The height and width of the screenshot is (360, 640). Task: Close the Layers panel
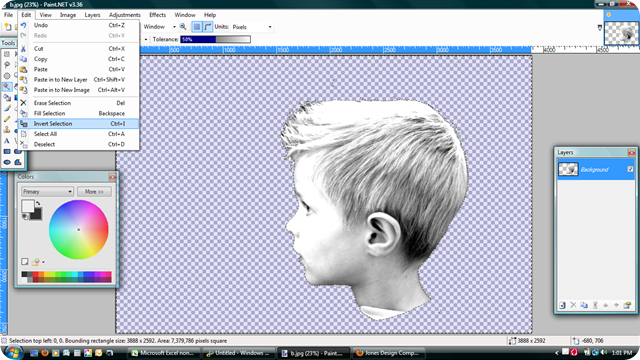pyautogui.click(x=631, y=152)
